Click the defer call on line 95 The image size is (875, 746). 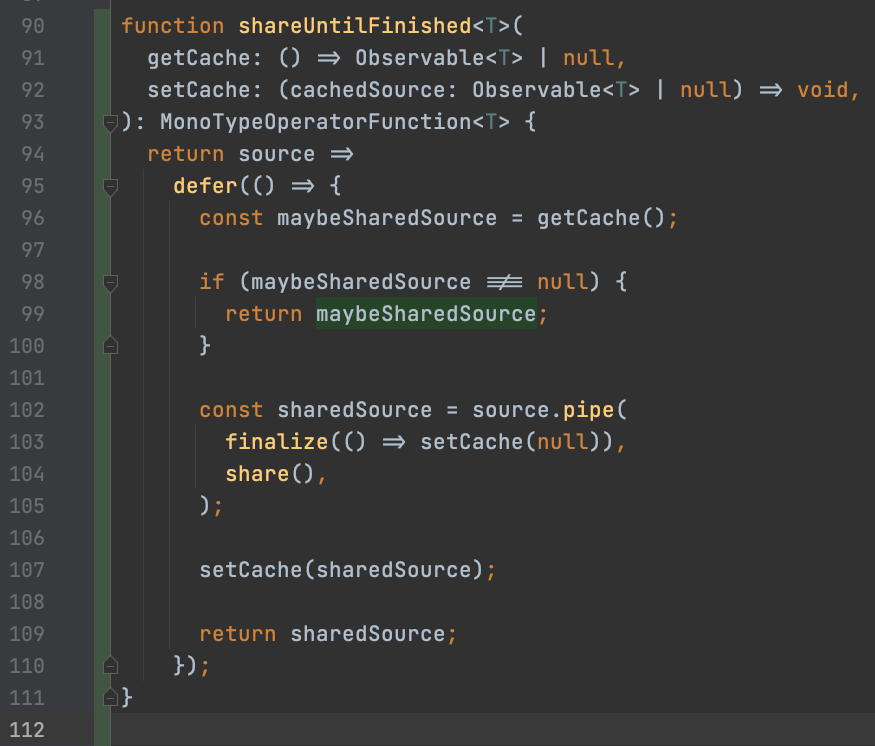click(x=205, y=186)
